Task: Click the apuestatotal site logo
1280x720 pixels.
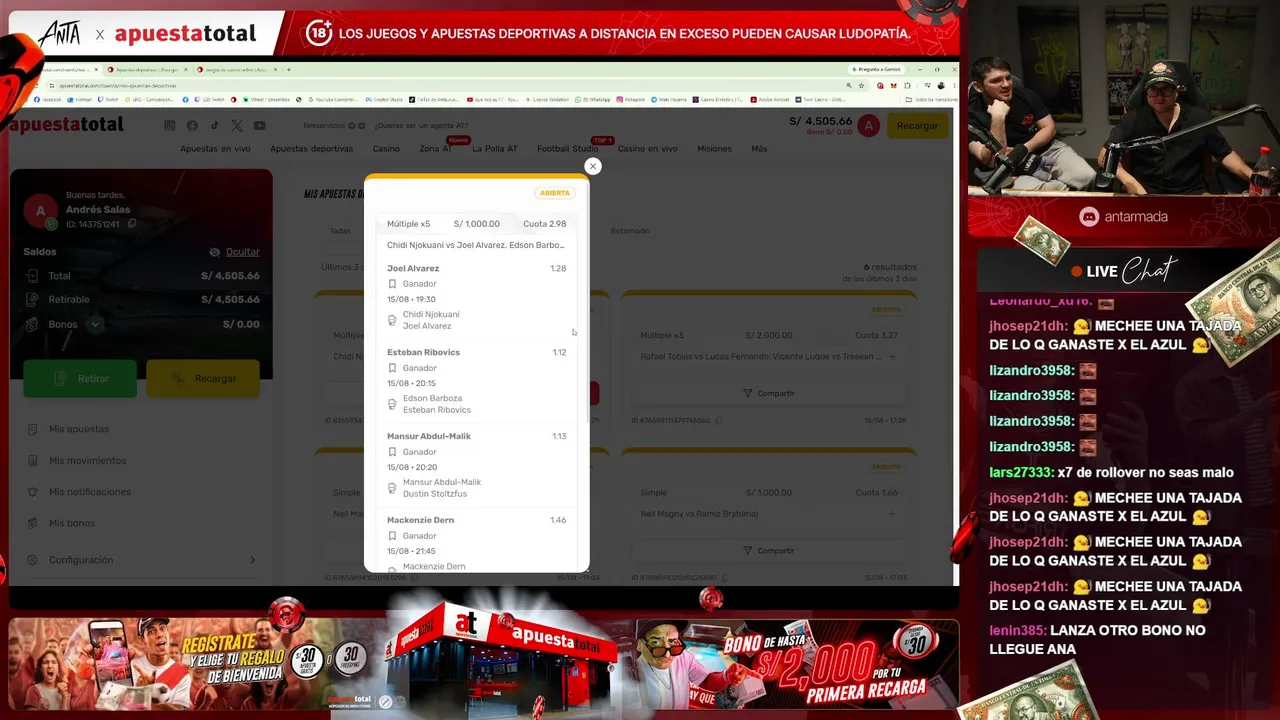Action: [x=67, y=125]
